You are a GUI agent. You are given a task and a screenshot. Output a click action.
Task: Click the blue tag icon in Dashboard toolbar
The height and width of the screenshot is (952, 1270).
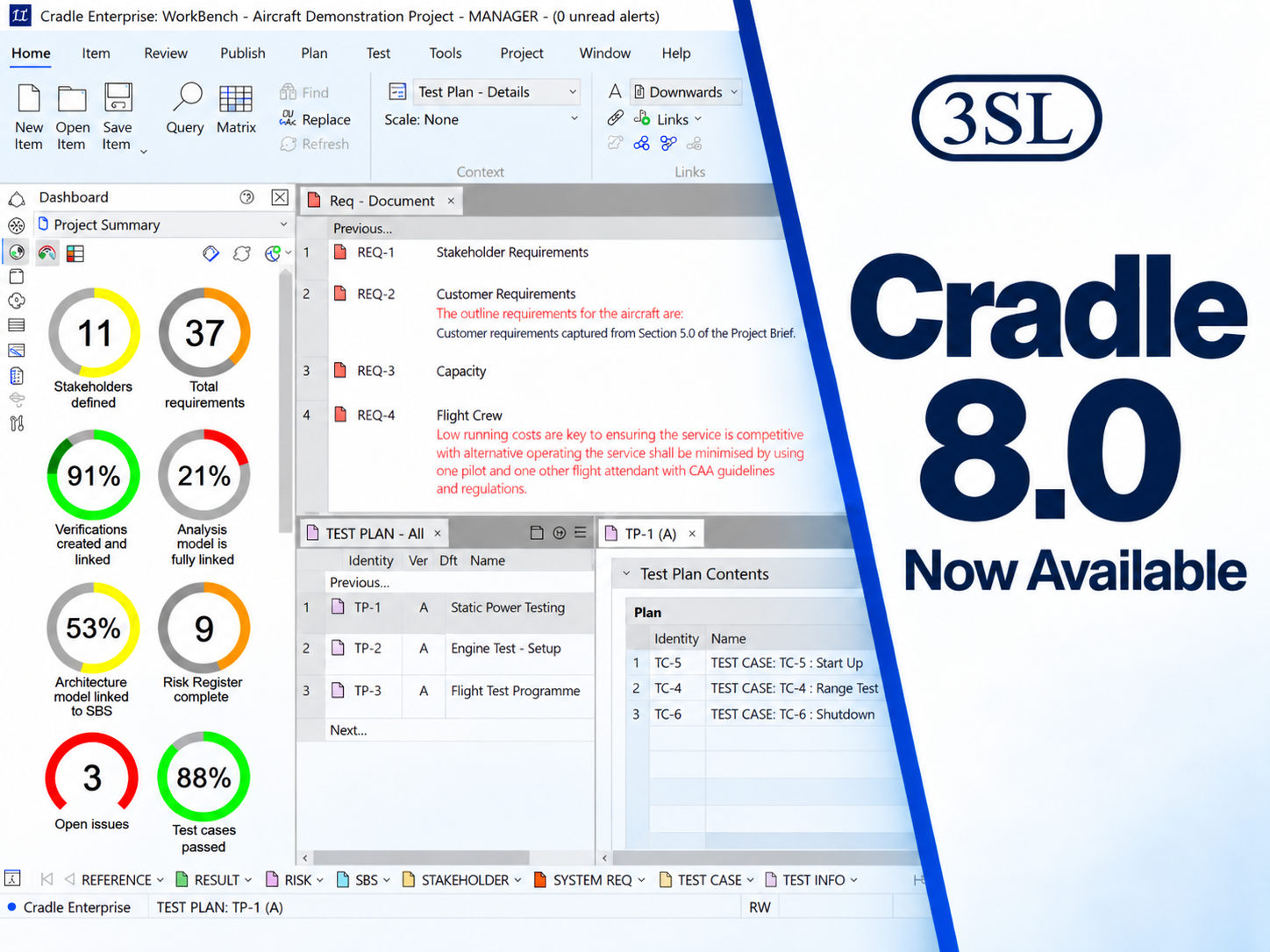pyautogui.click(x=210, y=253)
